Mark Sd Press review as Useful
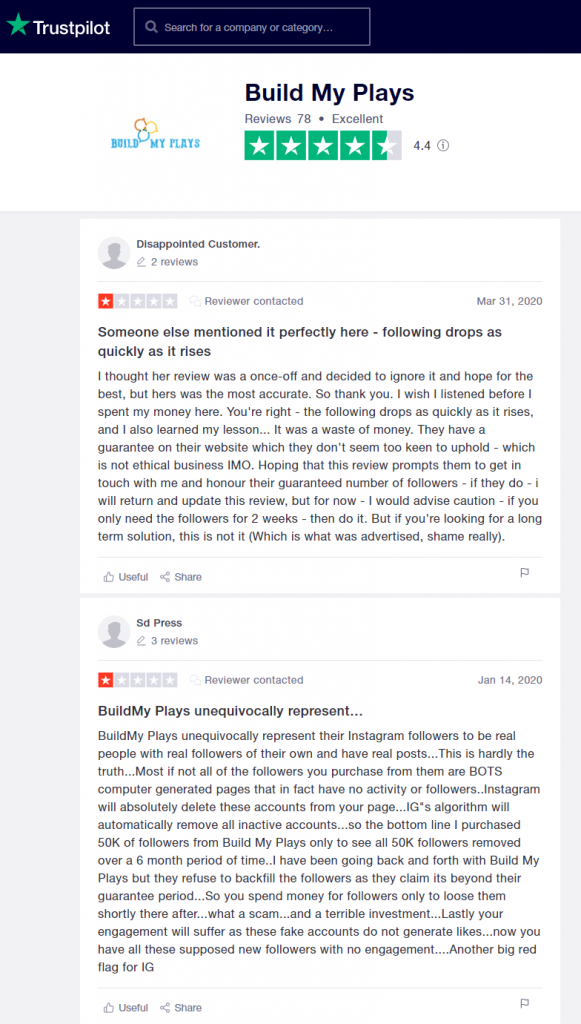 126,1008
